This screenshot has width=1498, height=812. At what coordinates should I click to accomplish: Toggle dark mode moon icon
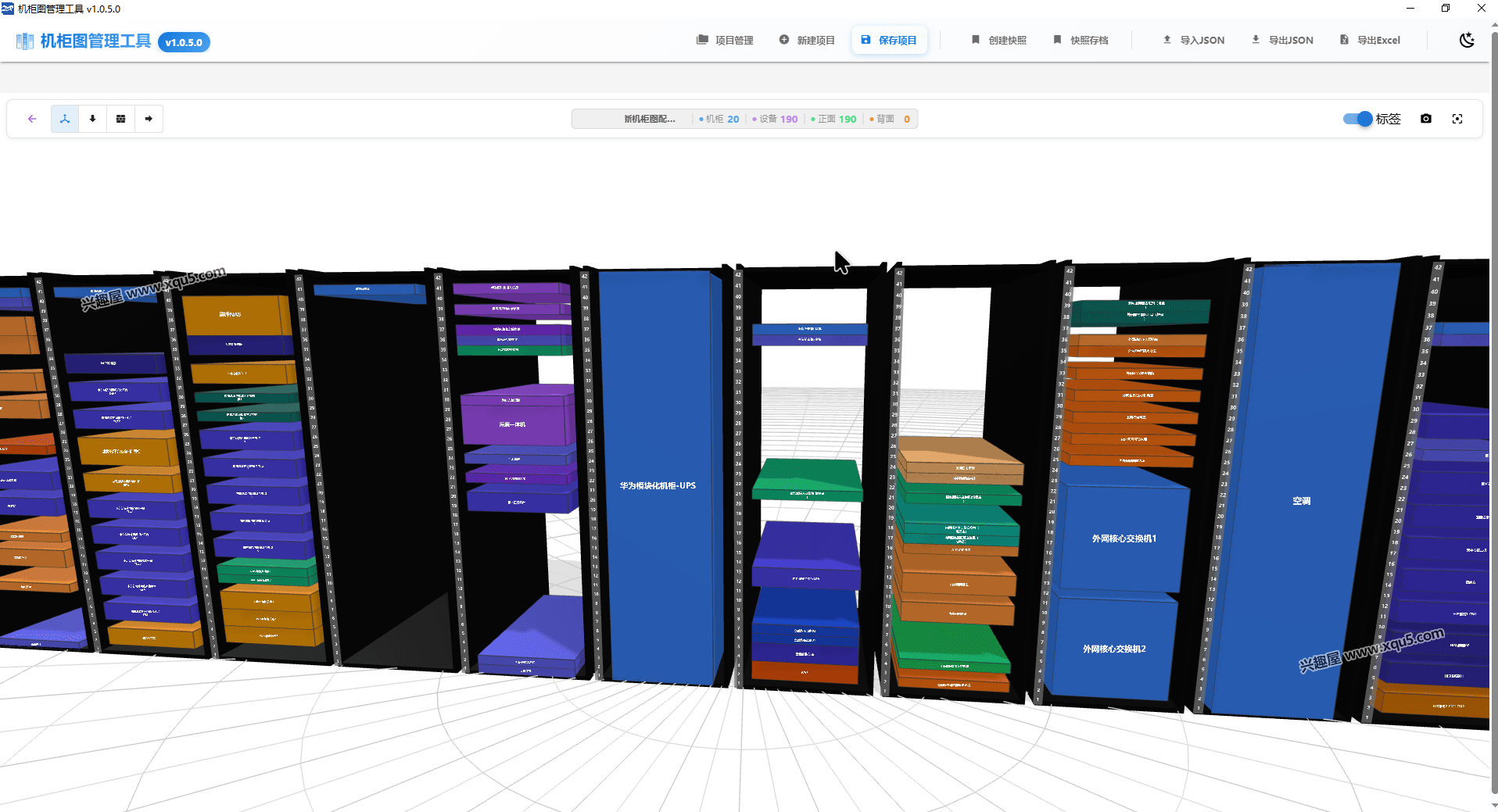[1467, 40]
